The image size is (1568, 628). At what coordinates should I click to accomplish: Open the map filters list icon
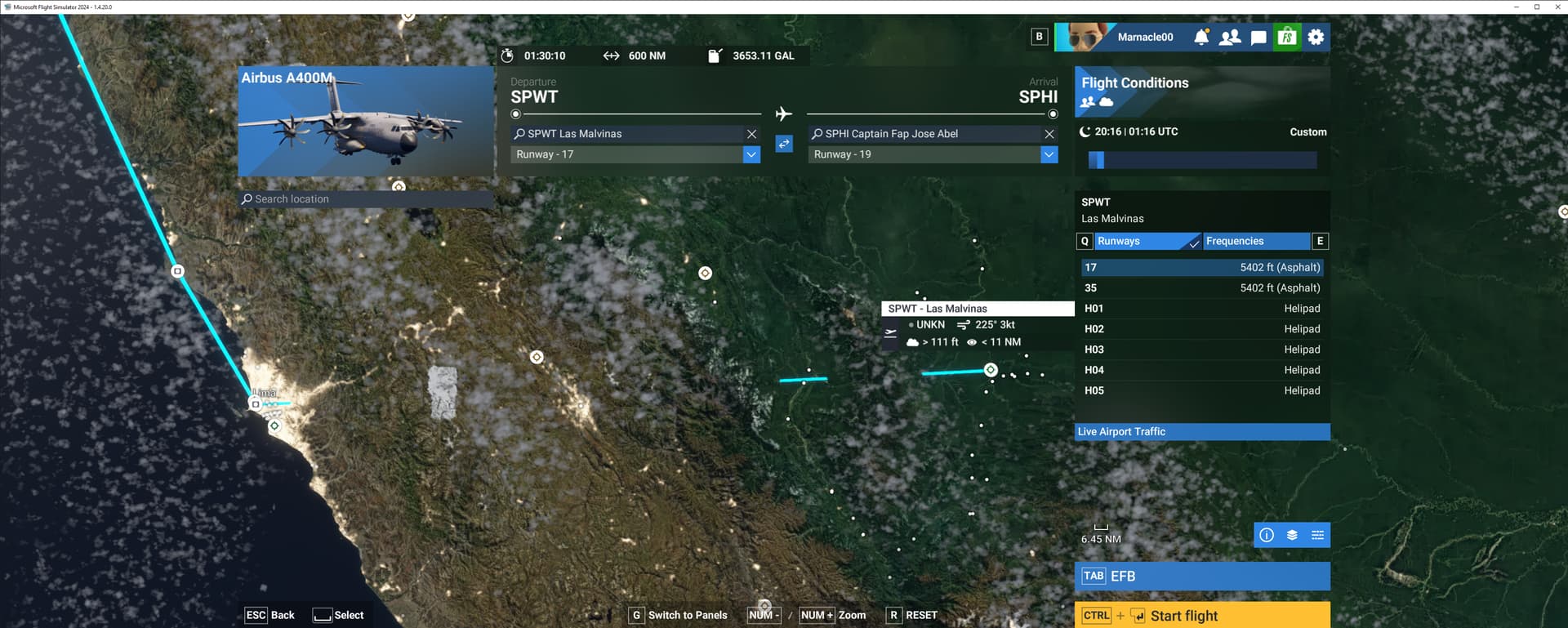(1317, 535)
